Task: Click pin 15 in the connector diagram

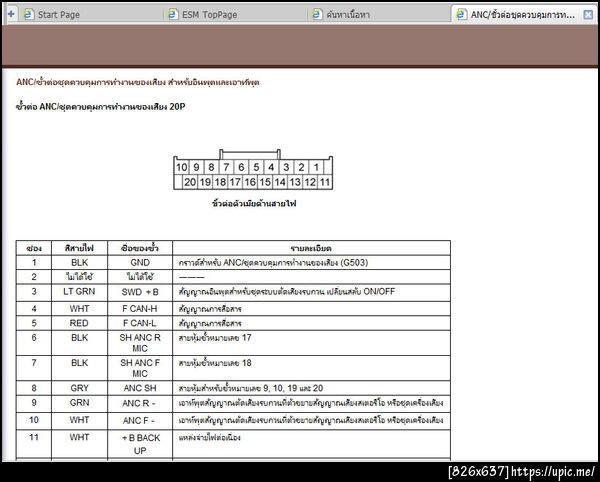Action: coord(265,182)
